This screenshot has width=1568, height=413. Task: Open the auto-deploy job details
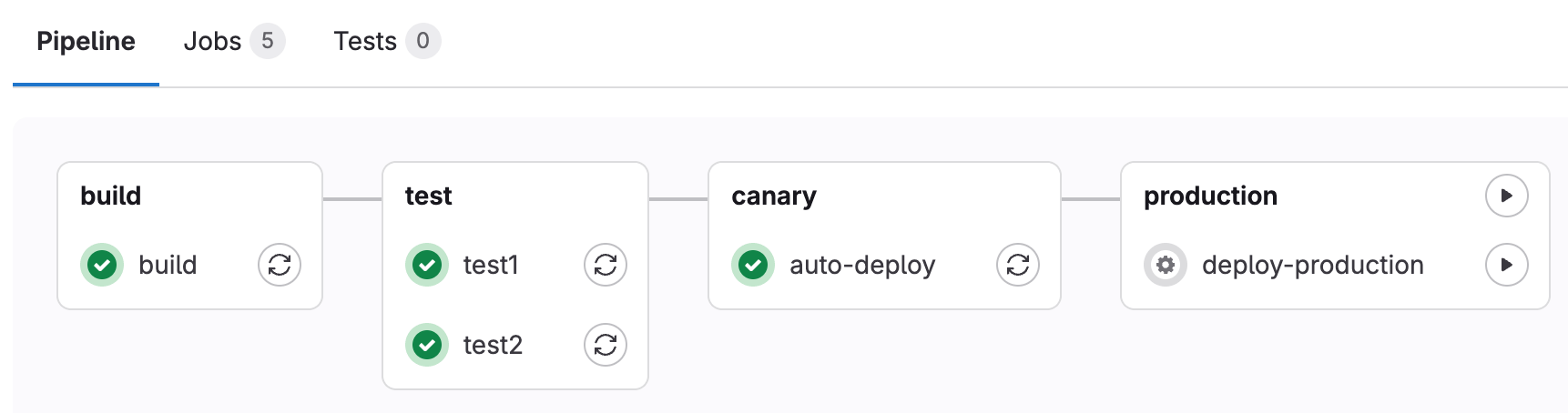click(x=862, y=265)
